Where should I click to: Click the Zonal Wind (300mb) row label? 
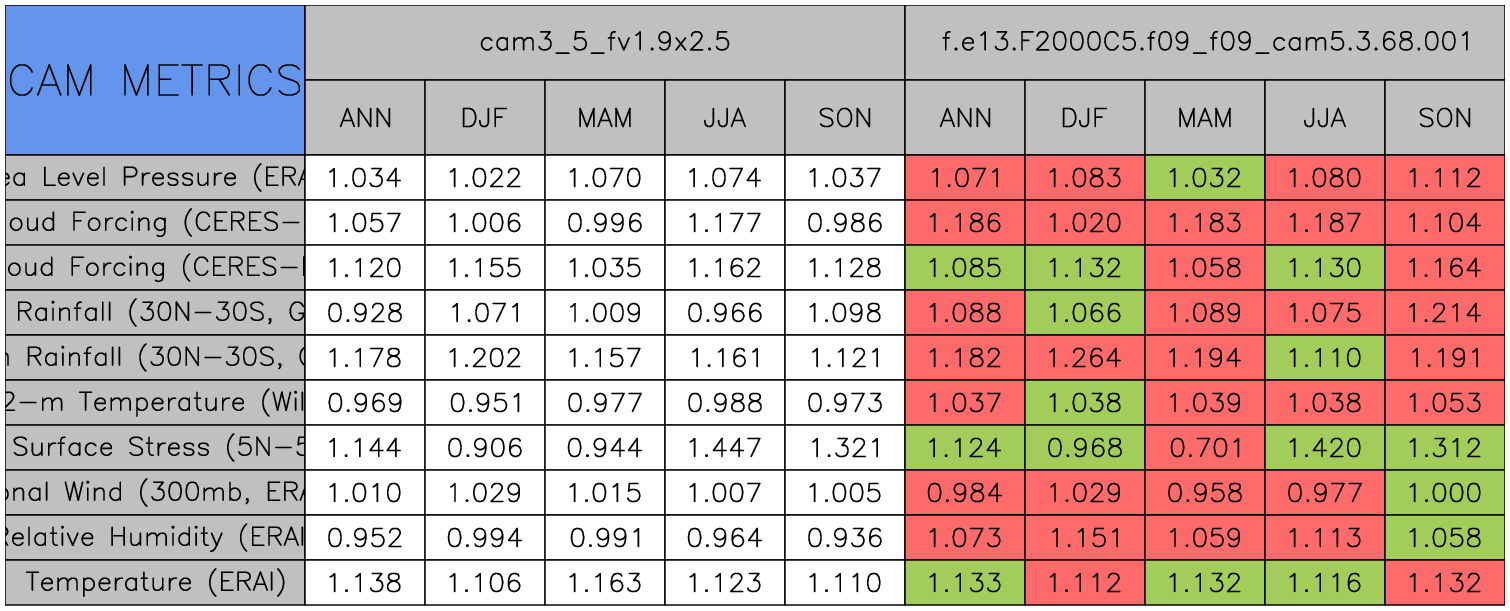click(155, 492)
